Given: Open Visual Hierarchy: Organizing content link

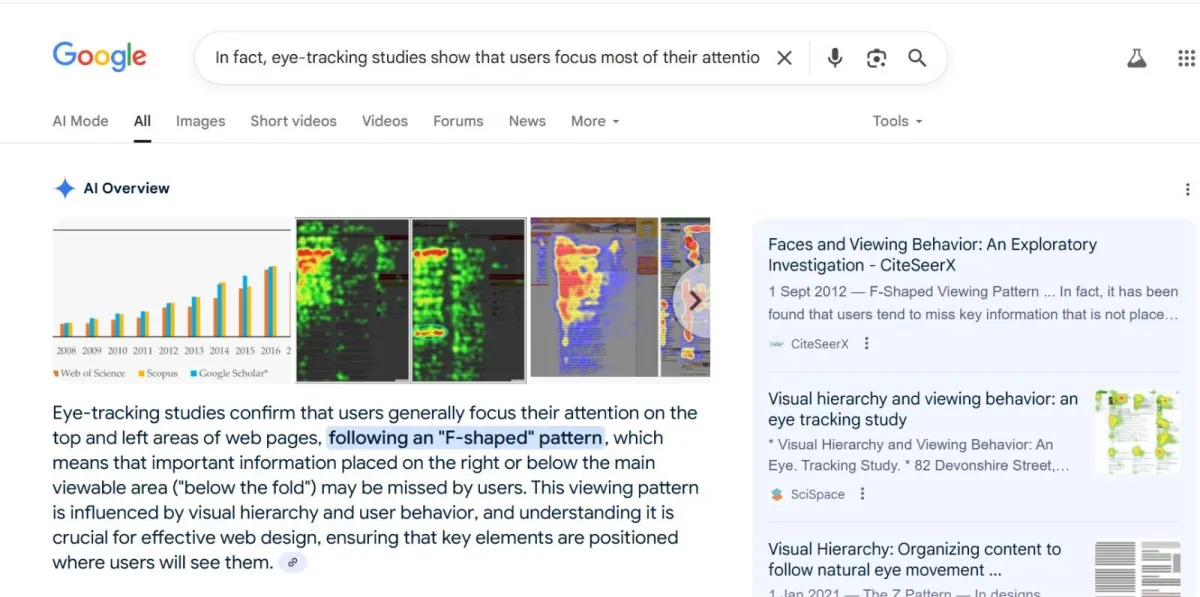Looking at the screenshot, I should [914, 559].
